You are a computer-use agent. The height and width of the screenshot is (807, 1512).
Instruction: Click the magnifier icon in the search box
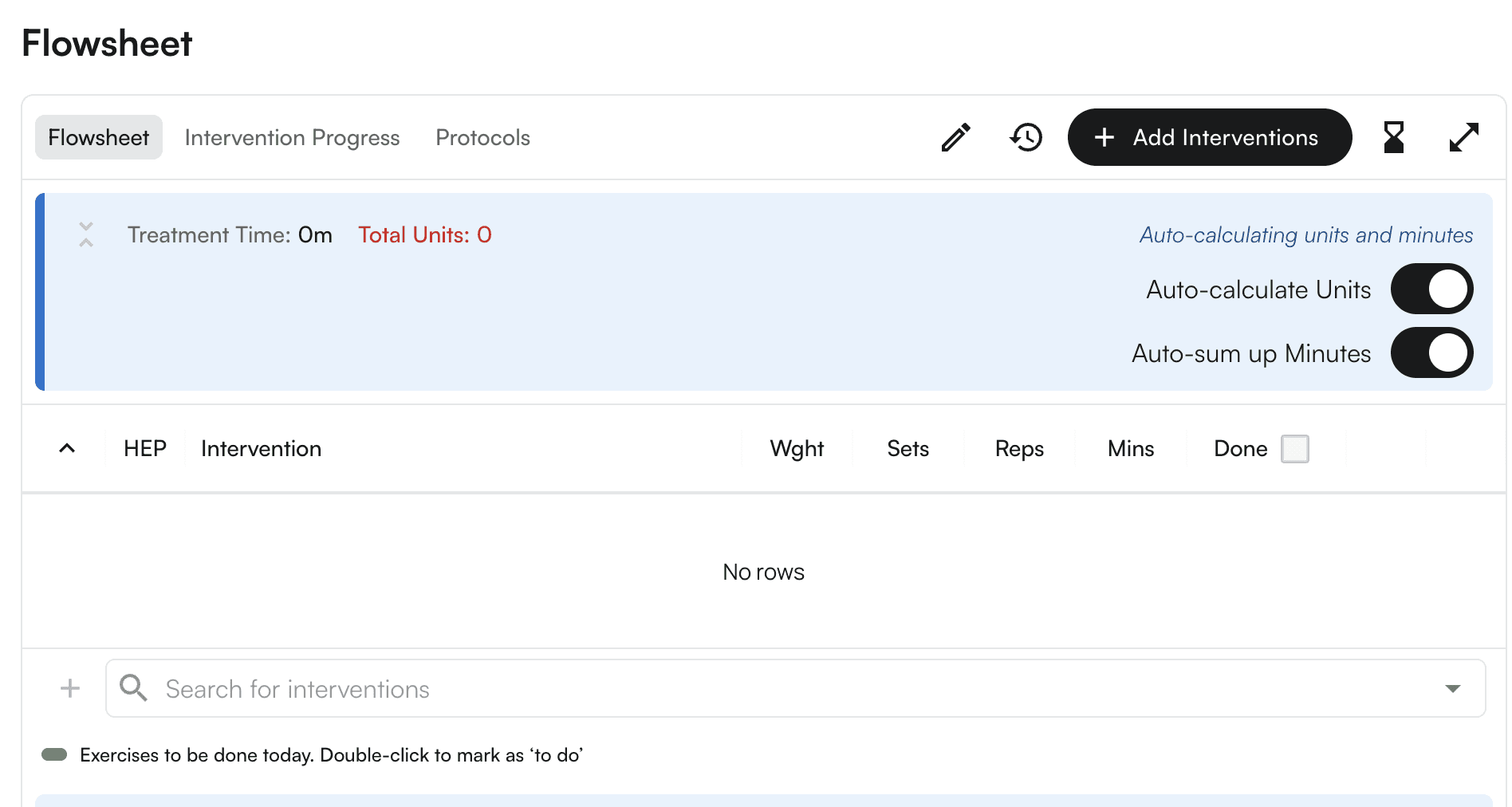pos(133,687)
